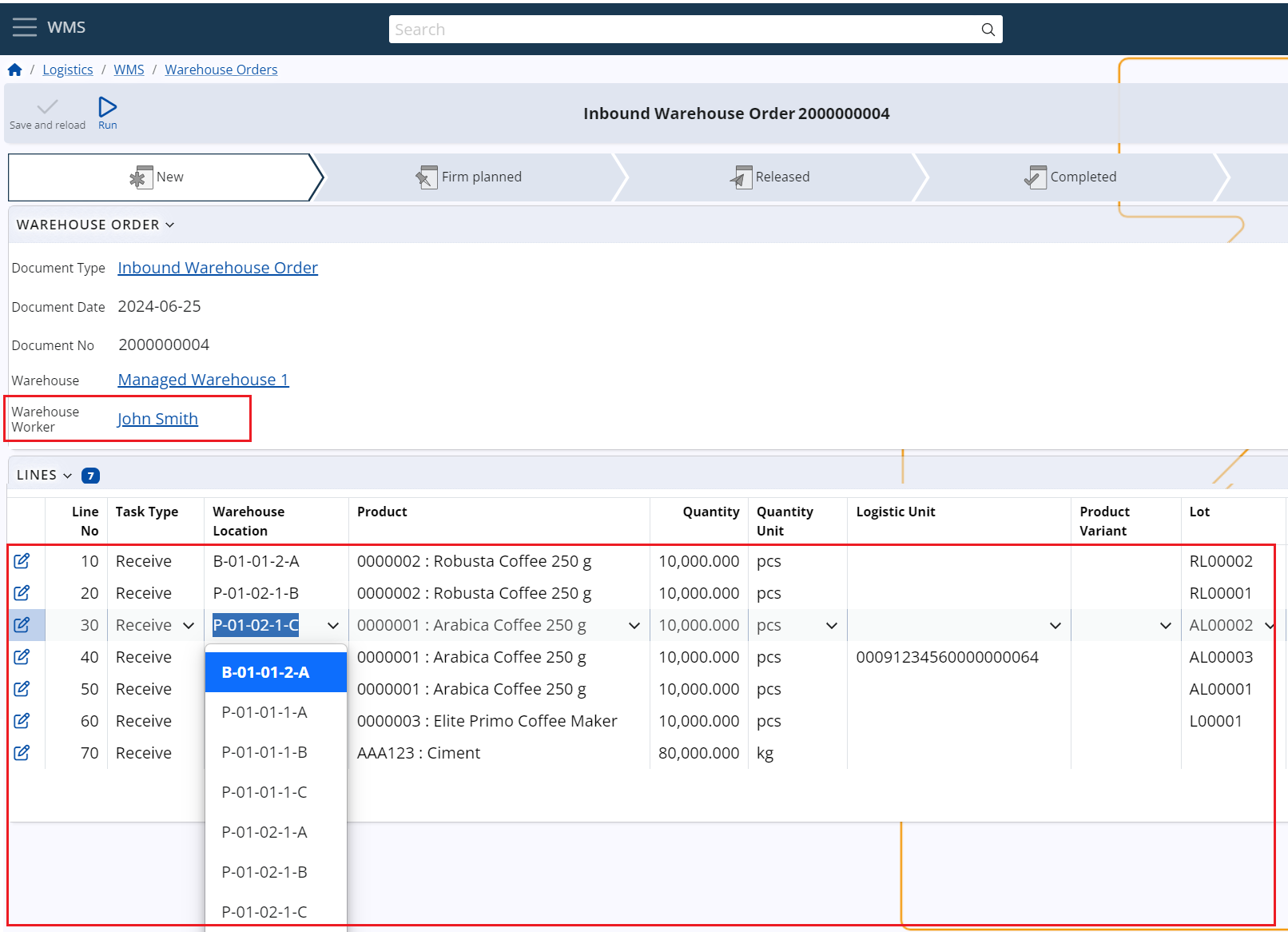Open the Warehouse Orders breadcrumb link

(x=221, y=70)
